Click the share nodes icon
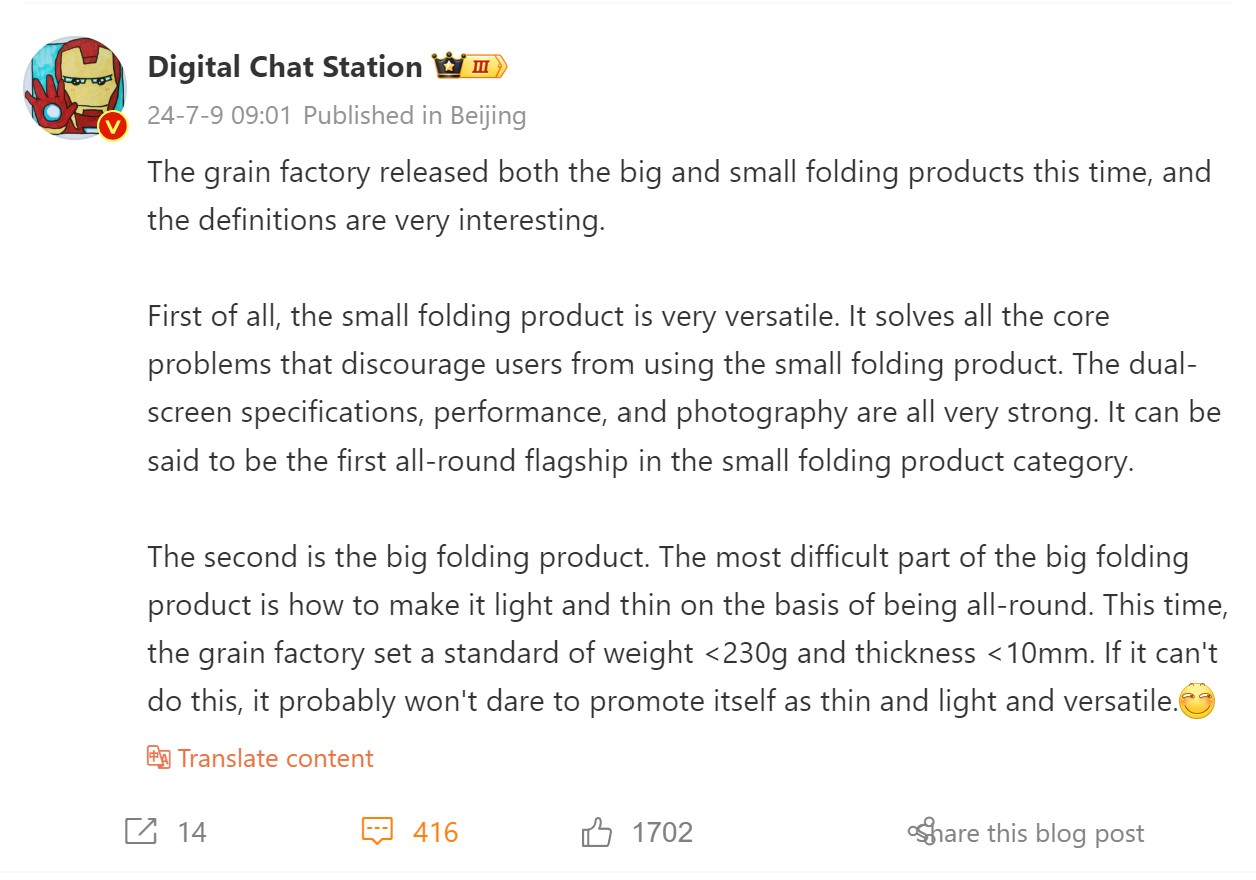The height and width of the screenshot is (880, 1256). tap(921, 831)
